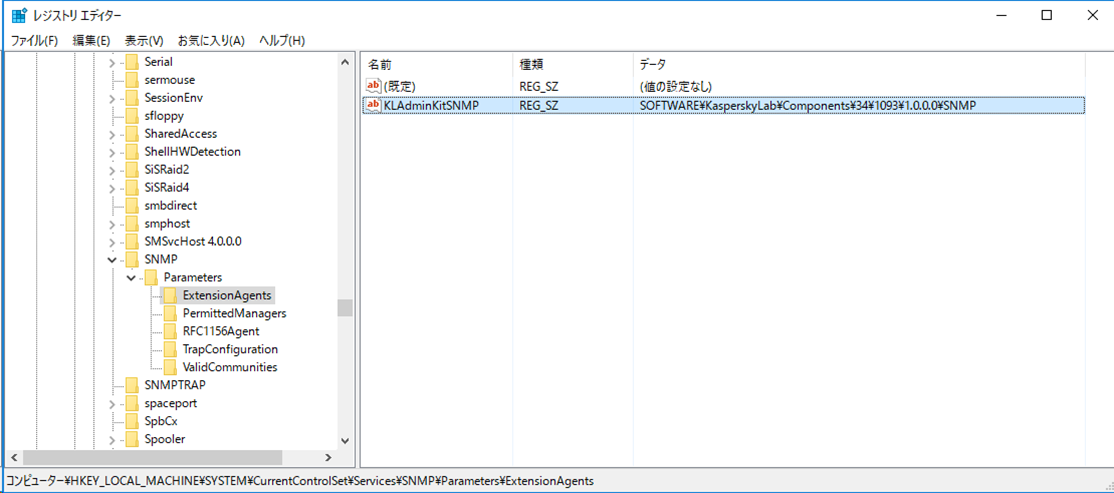The height and width of the screenshot is (493, 1114).
Task: Click tree pane scroll up arrow
Action: 345,63
